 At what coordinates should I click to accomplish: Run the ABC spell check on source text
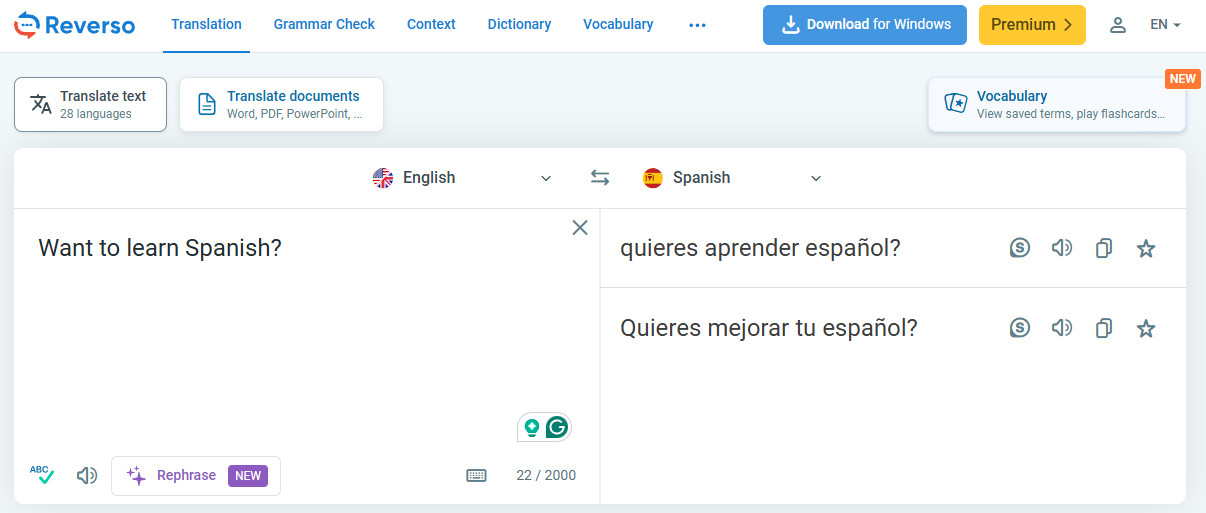(x=42, y=475)
